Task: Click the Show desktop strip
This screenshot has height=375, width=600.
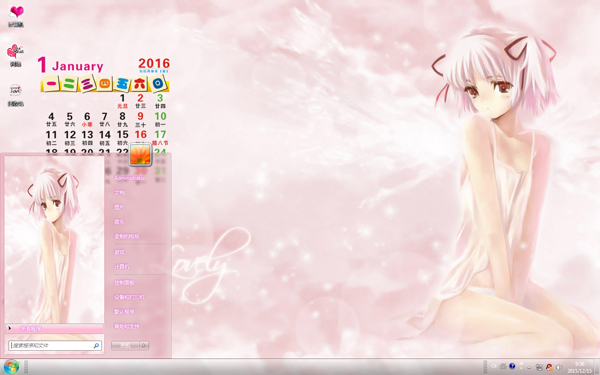Action: pos(597,367)
